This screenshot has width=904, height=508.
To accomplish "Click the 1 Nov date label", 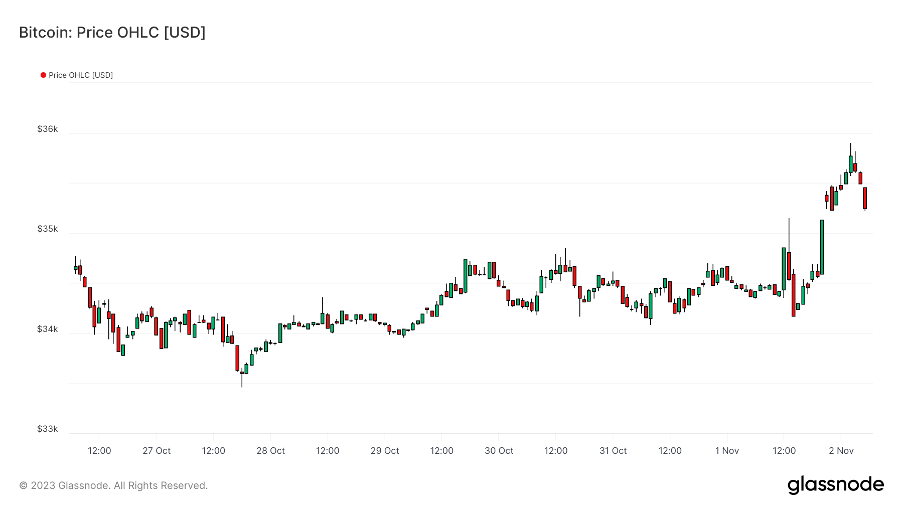I will [x=727, y=451].
